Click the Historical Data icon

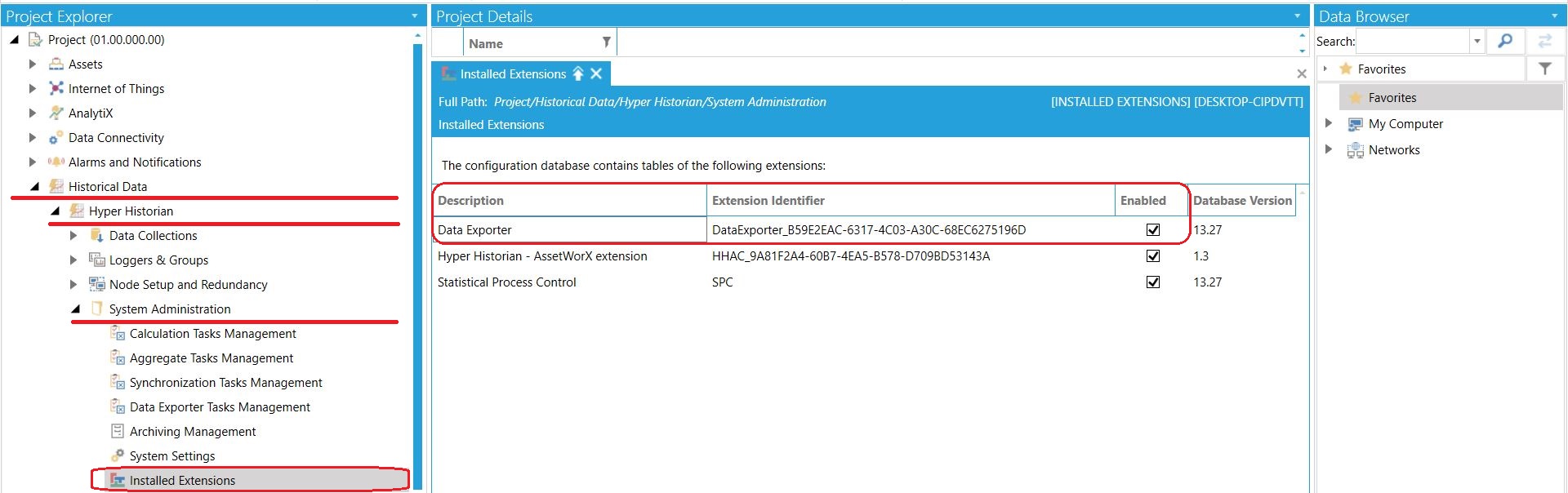[56, 186]
